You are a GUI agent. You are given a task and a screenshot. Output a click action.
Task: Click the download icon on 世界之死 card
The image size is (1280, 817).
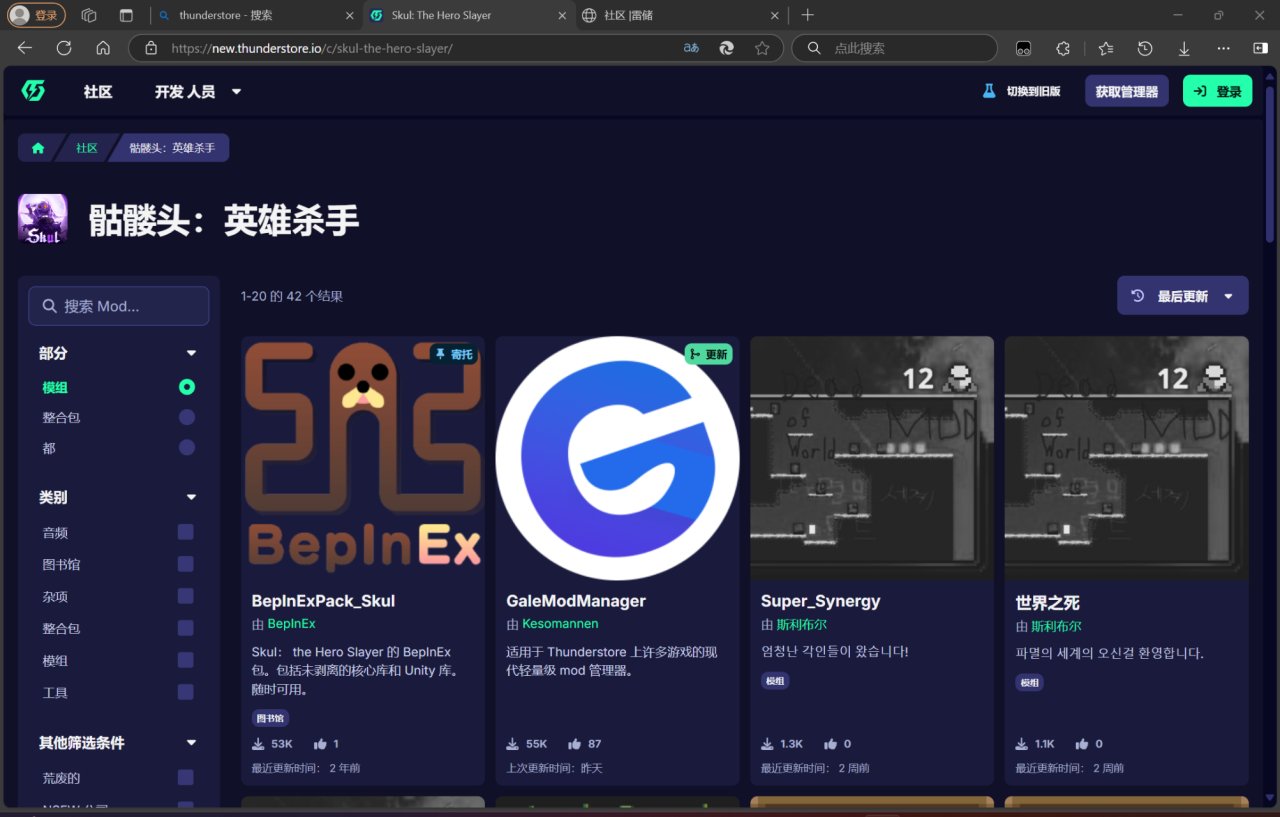[1022, 744]
